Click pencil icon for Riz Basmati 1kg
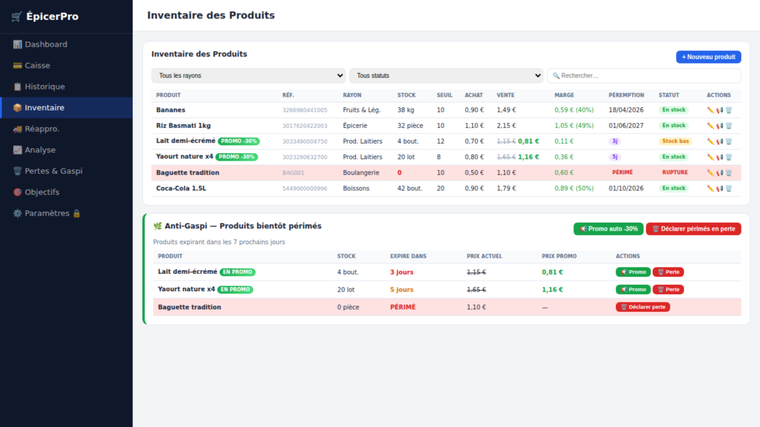Image resolution: width=760 pixels, height=427 pixels. [710, 126]
